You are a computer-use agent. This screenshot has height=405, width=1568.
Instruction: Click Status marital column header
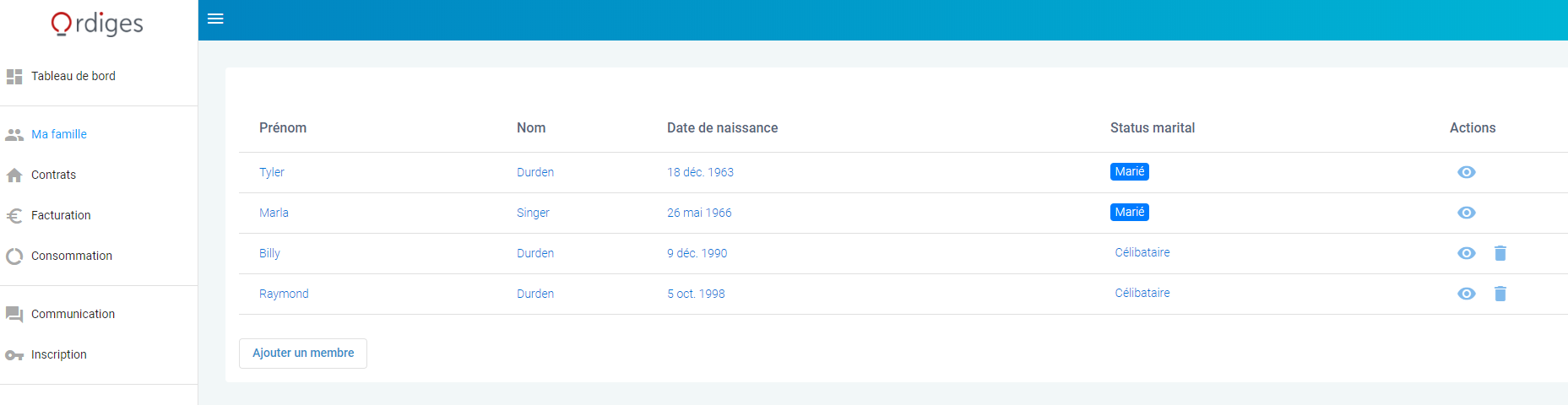pyautogui.click(x=1153, y=128)
